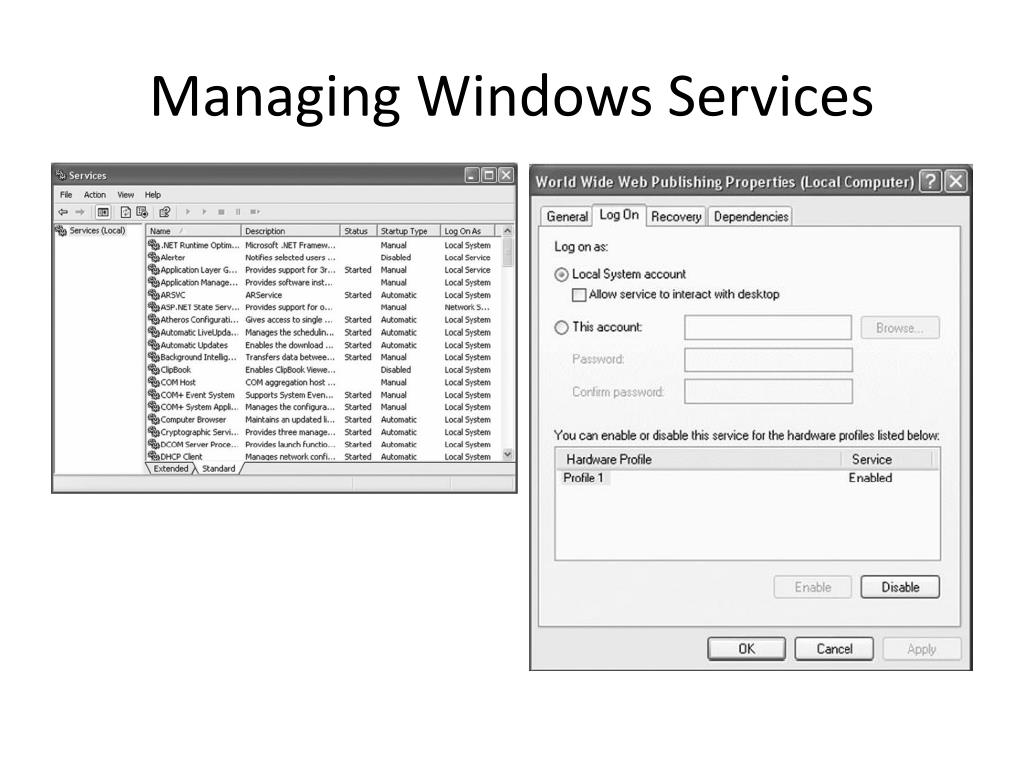The height and width of the screenshot is (768, 1024).
Task: Open the View menu in Services
Action: click(x=125, y=195)
